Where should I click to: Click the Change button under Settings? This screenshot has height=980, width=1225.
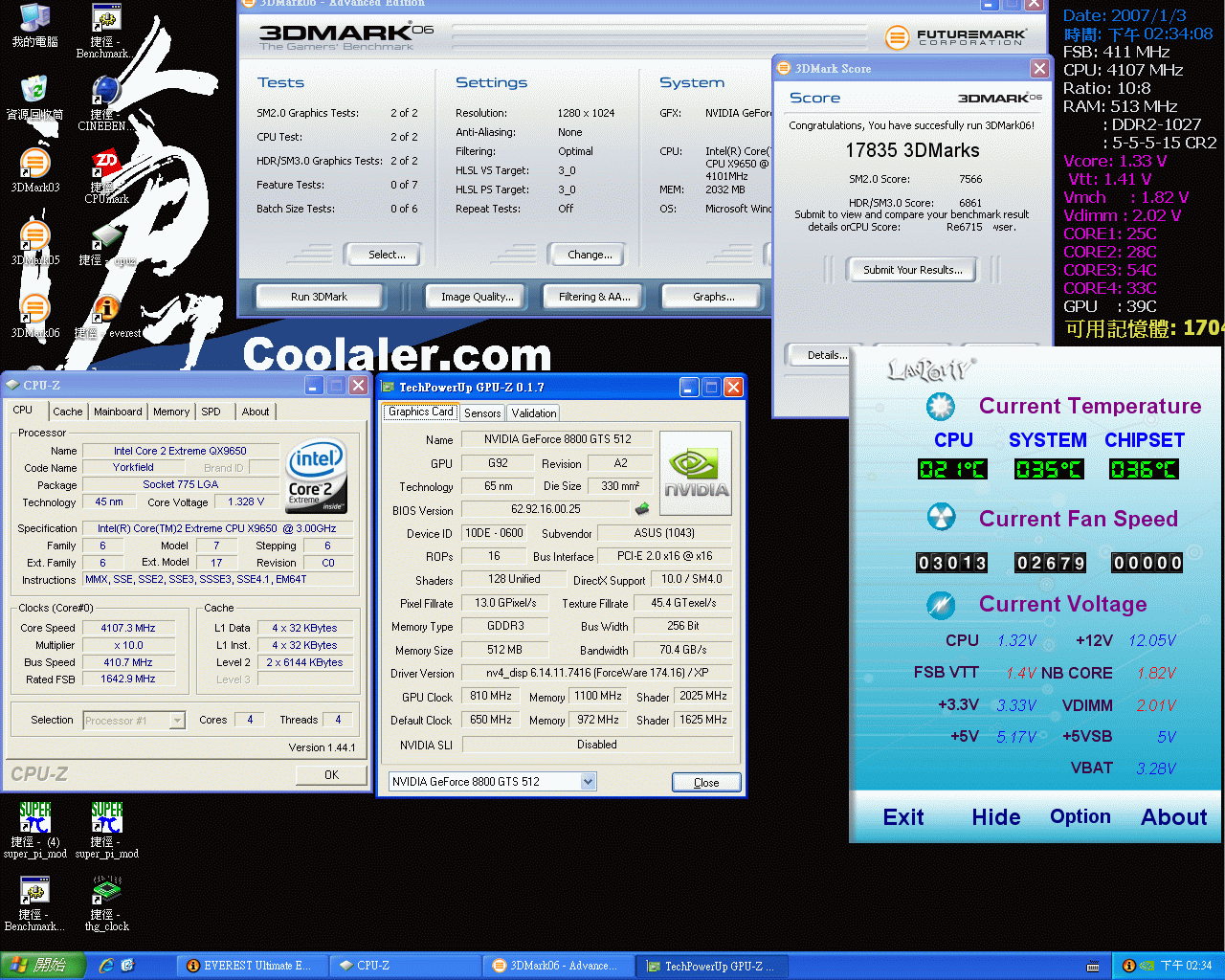click(590, 255)
